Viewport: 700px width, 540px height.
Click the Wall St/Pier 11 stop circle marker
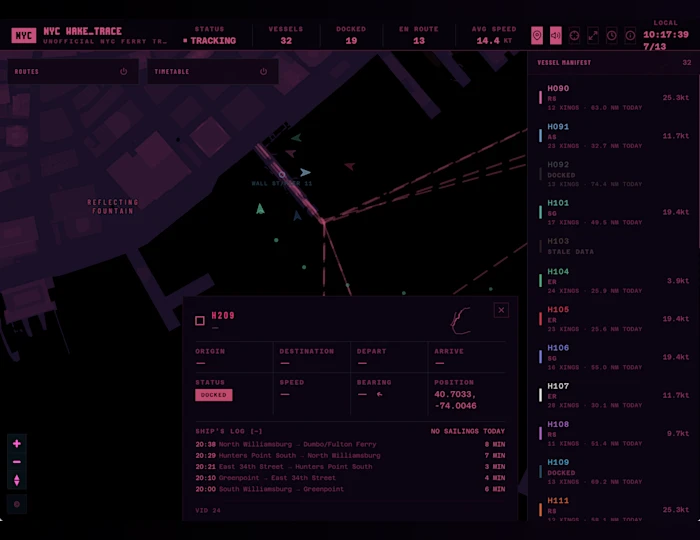(x=282, y=174)
